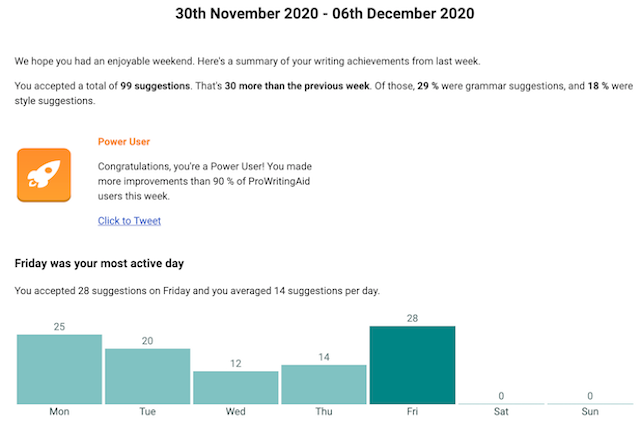Click the orange rocket Power User icon
640x427 pixels.
pyautogui.click(x=44, y=175)
